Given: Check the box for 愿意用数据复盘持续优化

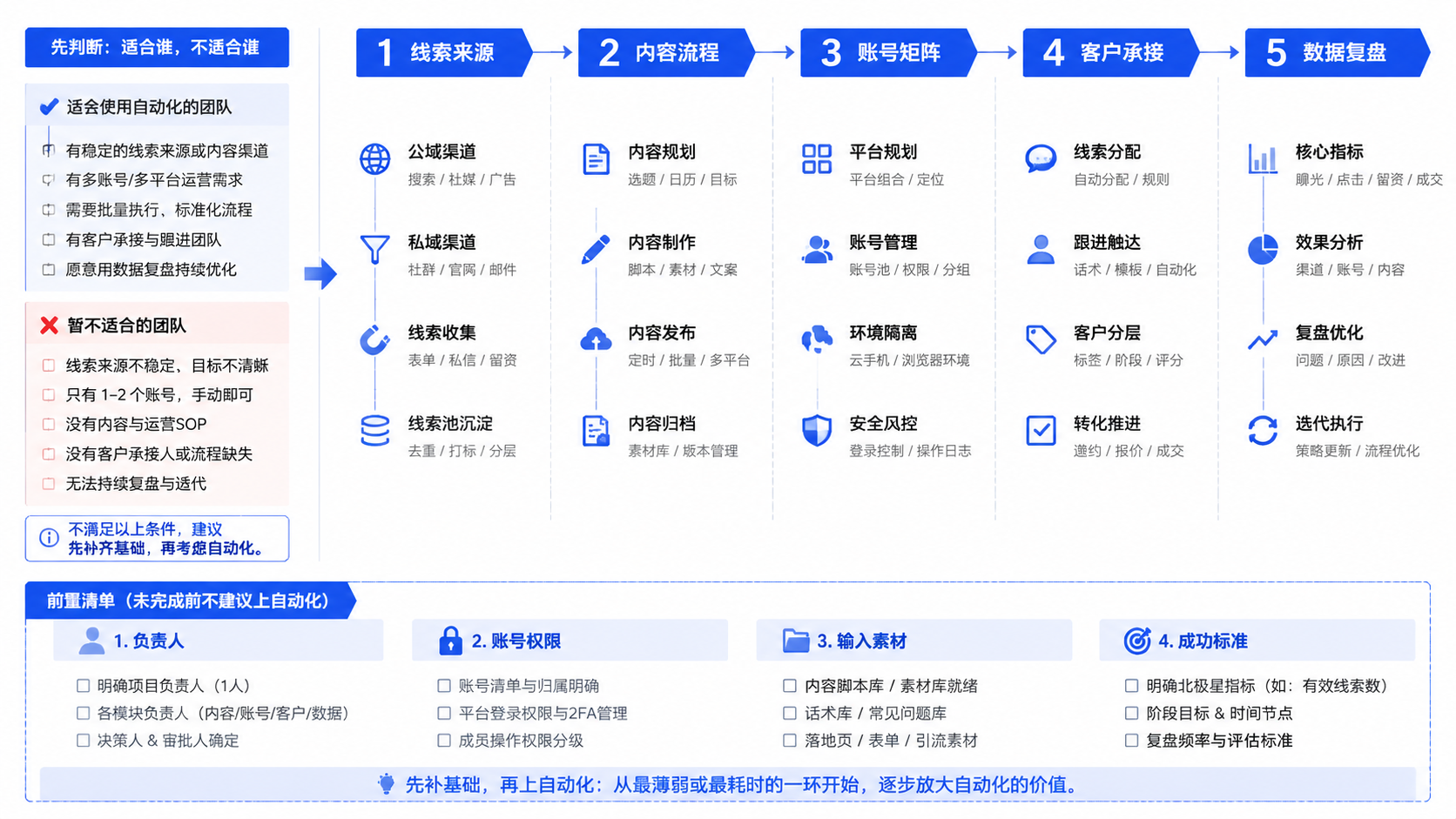Looking at the screenshot, I should 49,270.
